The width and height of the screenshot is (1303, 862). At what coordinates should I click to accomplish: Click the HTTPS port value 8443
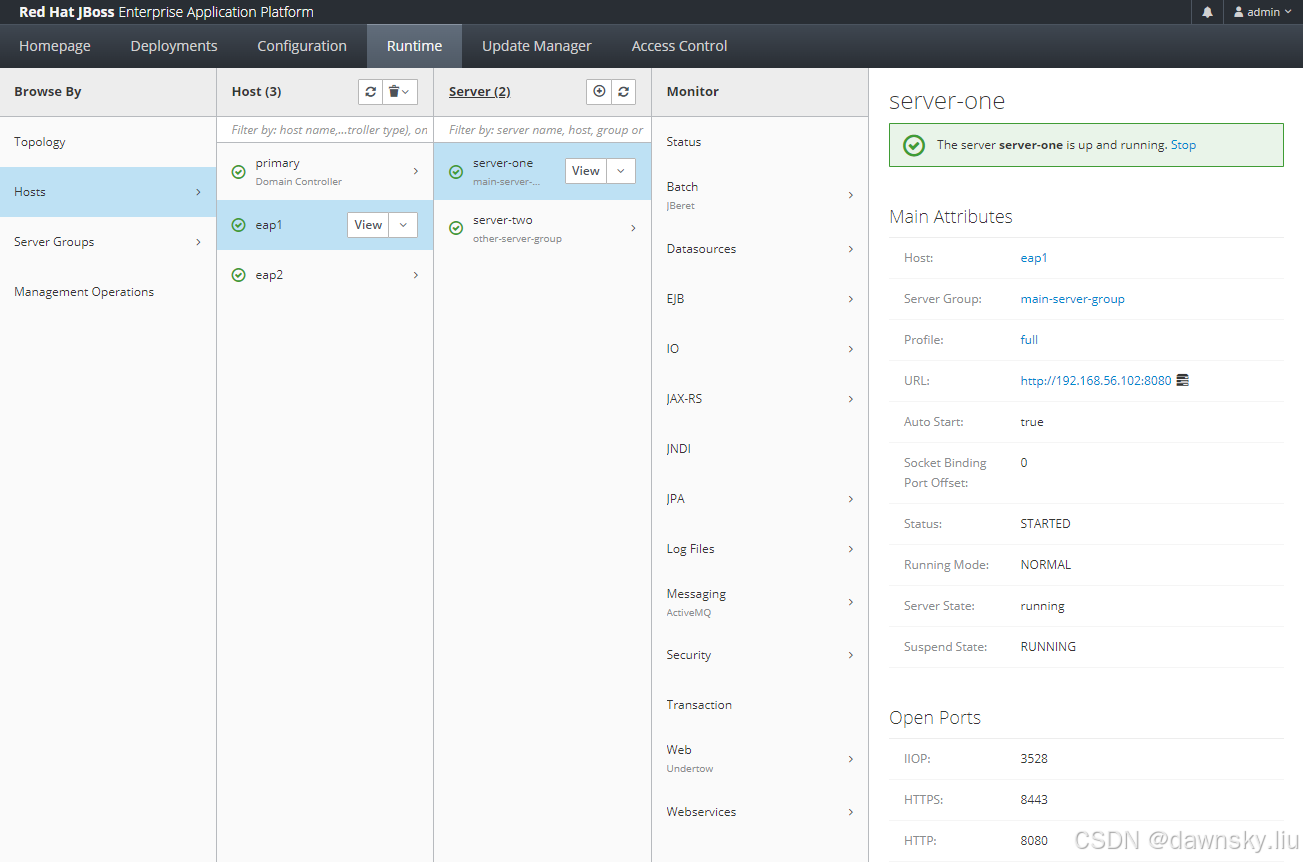[x=1034, y=800]
